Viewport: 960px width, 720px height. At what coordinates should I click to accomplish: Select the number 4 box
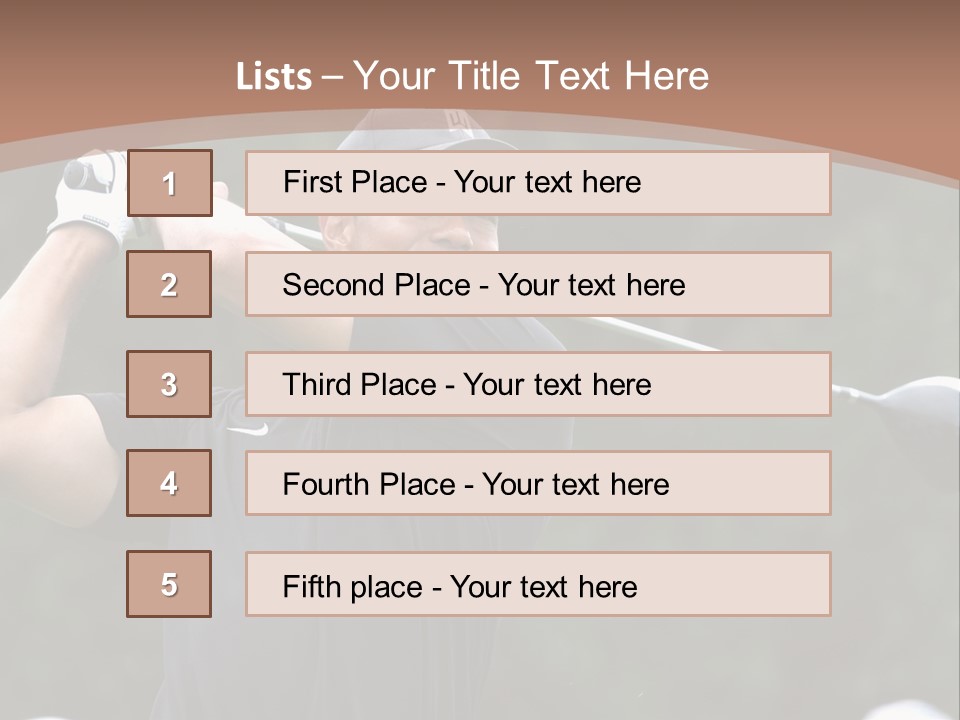tap(169, 483)
